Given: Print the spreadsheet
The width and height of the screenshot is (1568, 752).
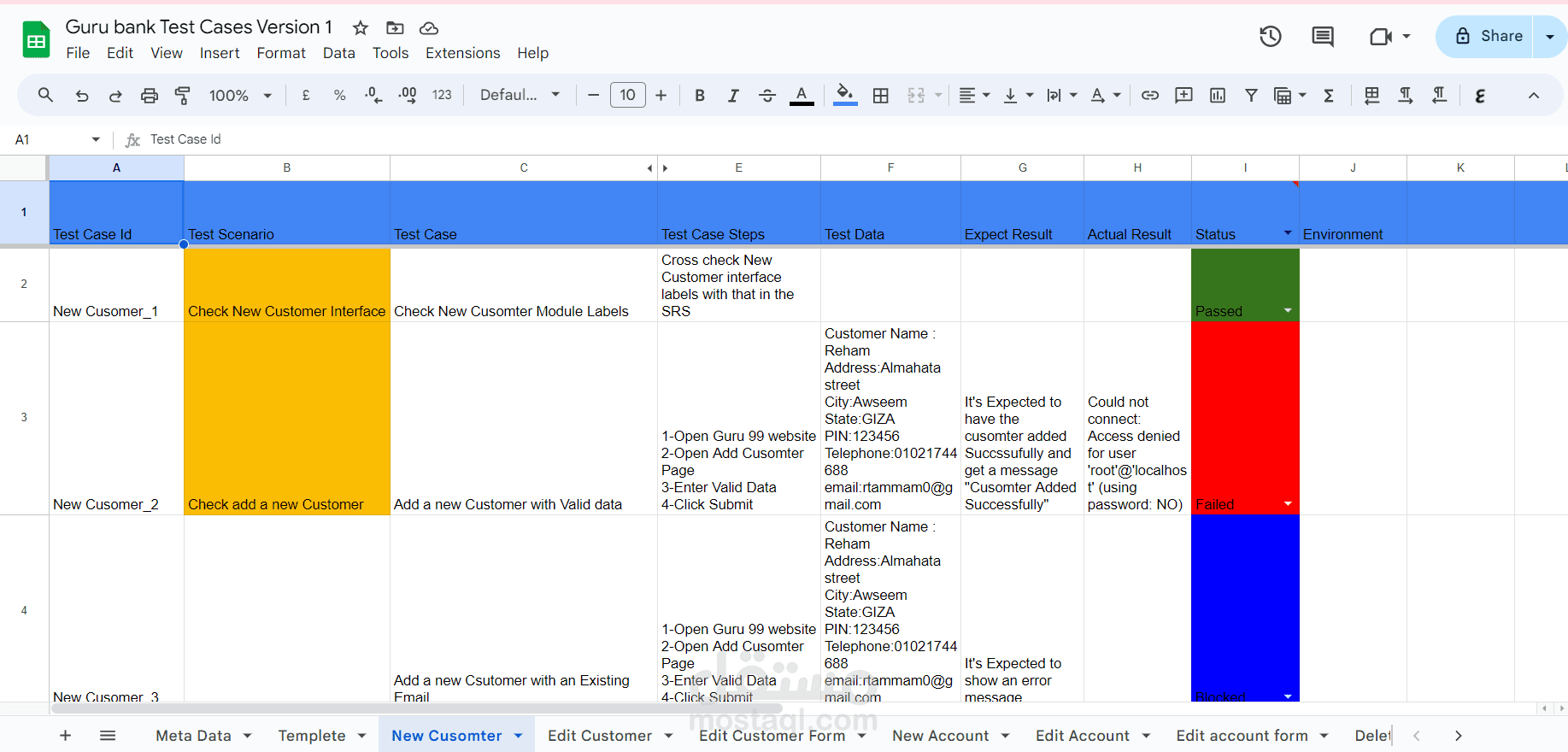Looking at the screenshot, I should point(150,95).
